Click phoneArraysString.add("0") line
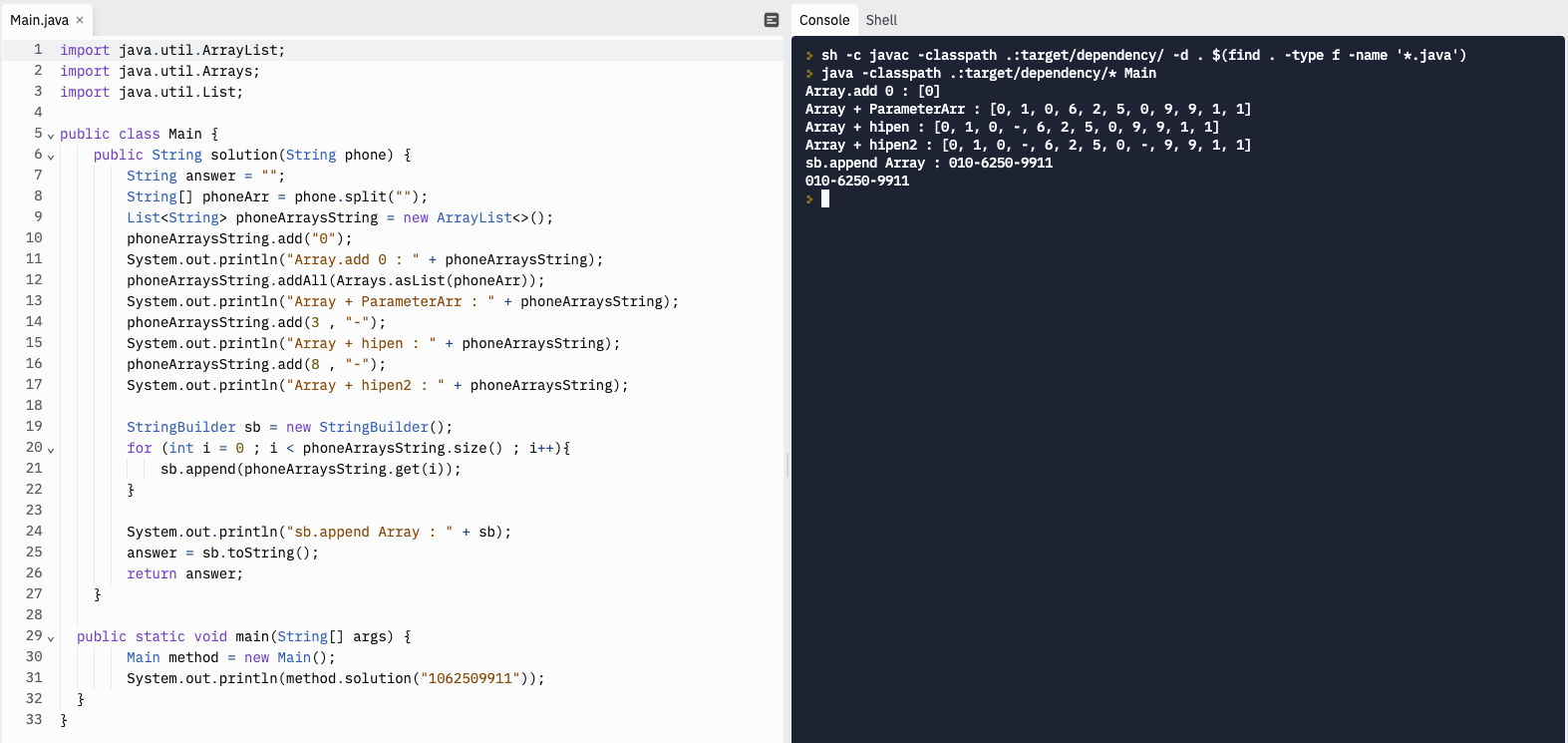The height and width of the screenshot is (743, 1568). [x=239, y=238]
